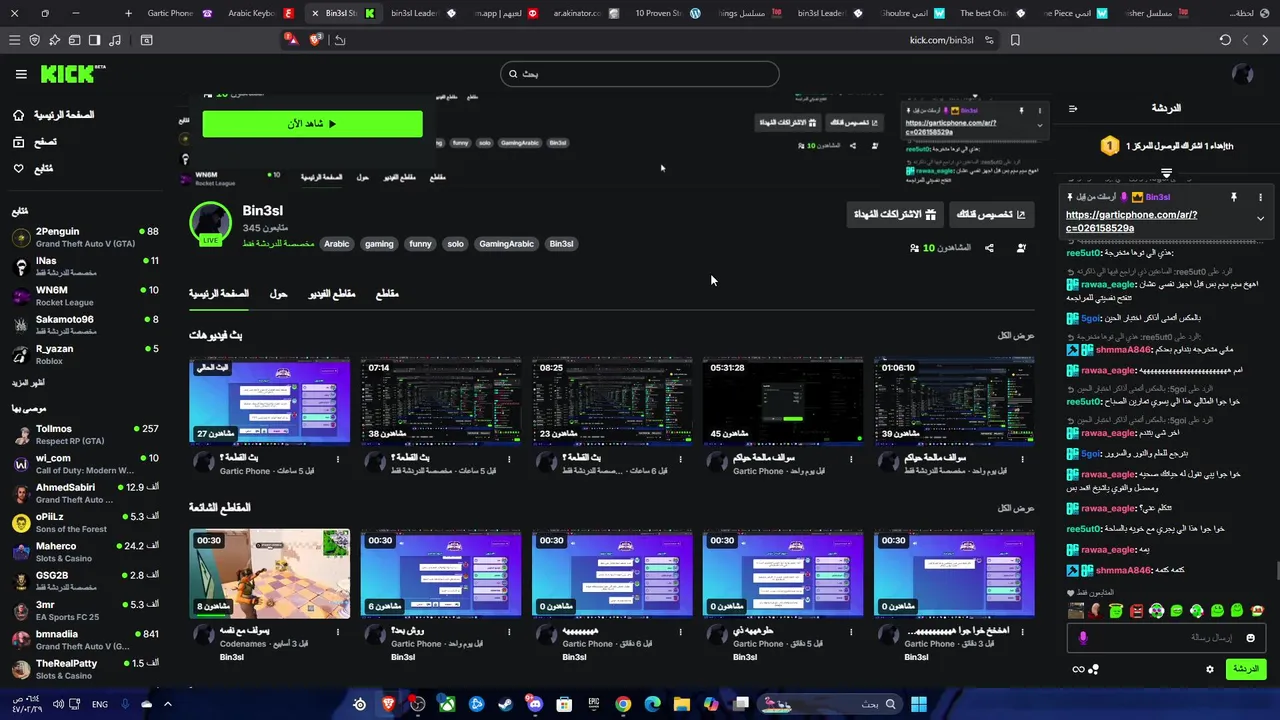Click the GamingArabic tag
This screenshot has width=1280, height=720.
point(506,243)
